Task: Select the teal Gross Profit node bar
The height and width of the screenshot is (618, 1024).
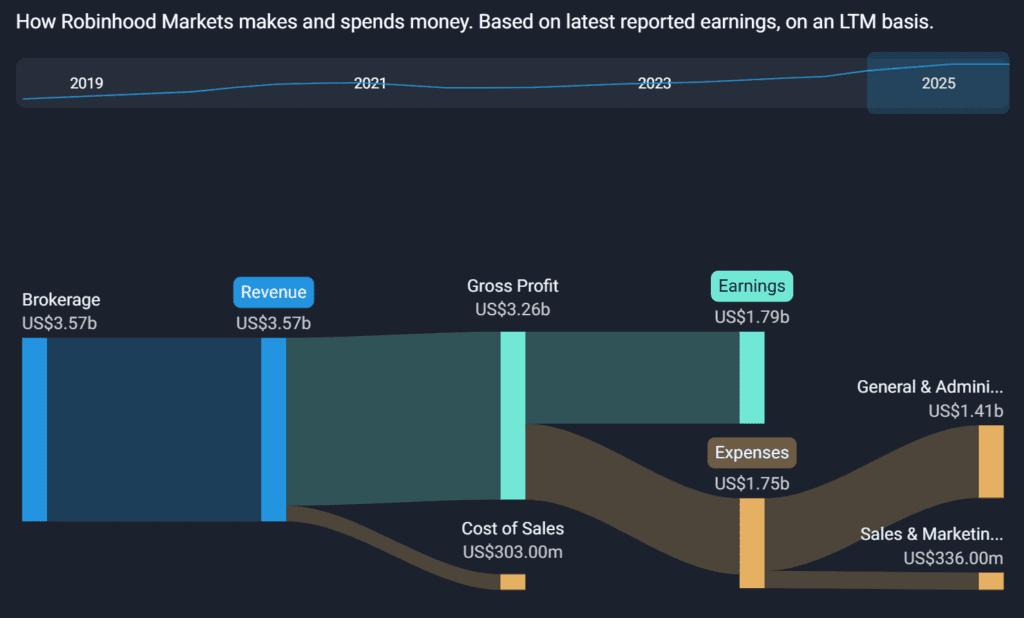Action: [513, 415]
